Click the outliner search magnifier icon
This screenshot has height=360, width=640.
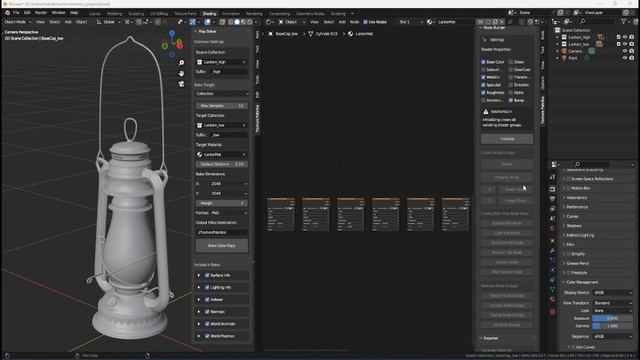point(582,22)
